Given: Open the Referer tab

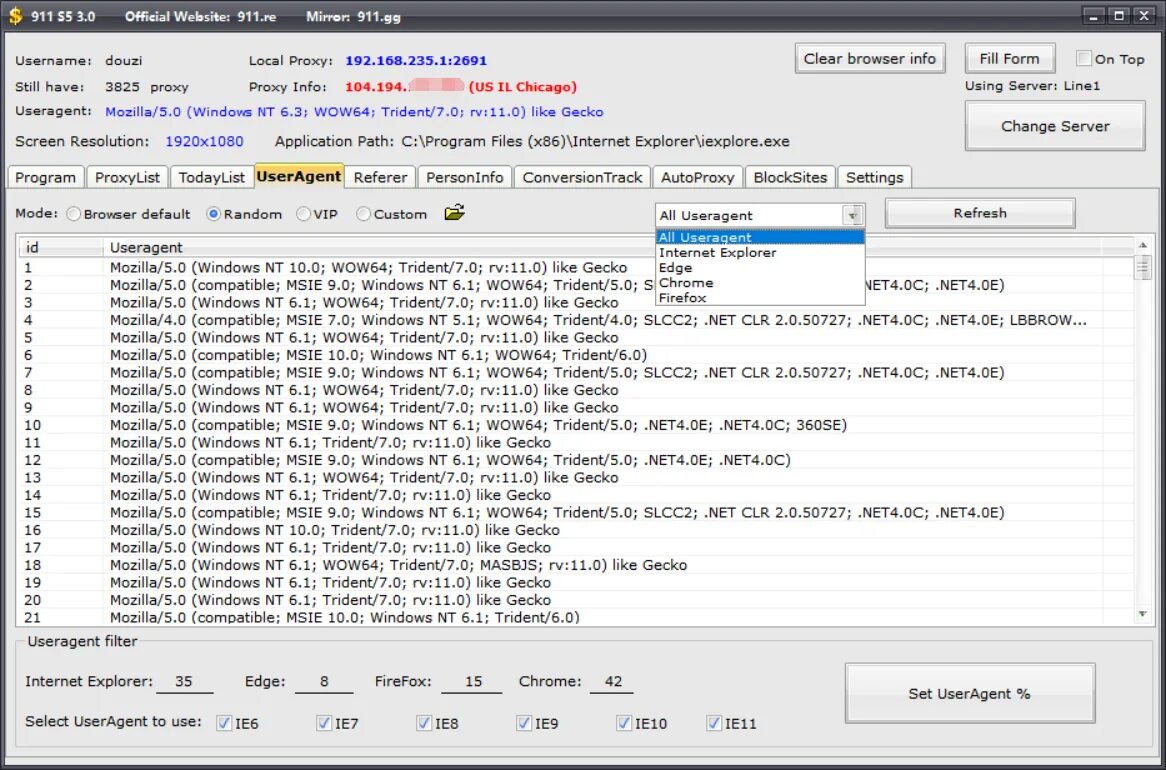Looking at the screenshot, I should (x=380, y=177).
